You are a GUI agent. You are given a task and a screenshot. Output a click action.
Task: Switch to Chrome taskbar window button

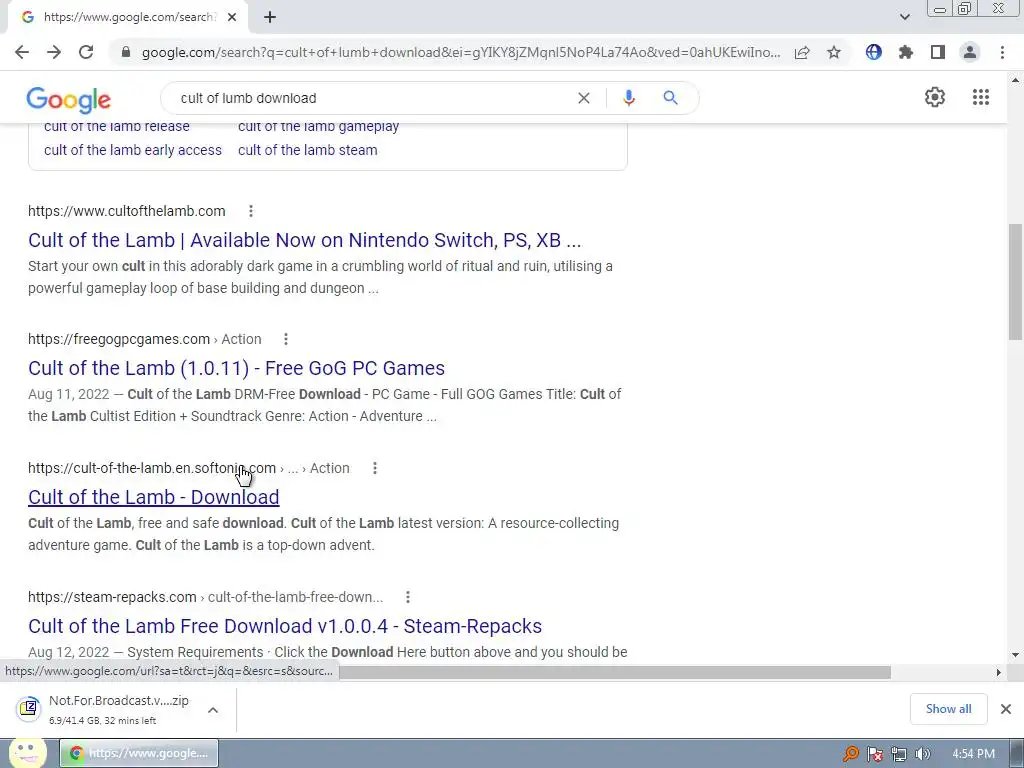[139, 753]
